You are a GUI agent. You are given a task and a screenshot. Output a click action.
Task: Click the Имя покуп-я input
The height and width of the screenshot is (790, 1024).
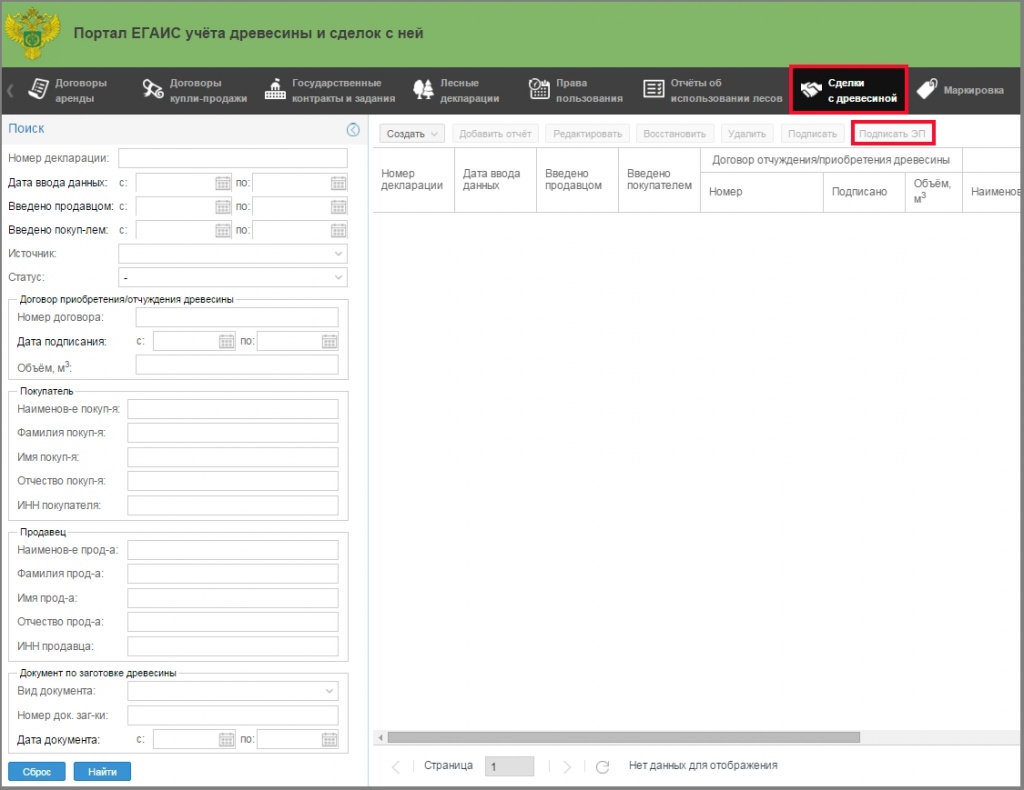[233, 457]
